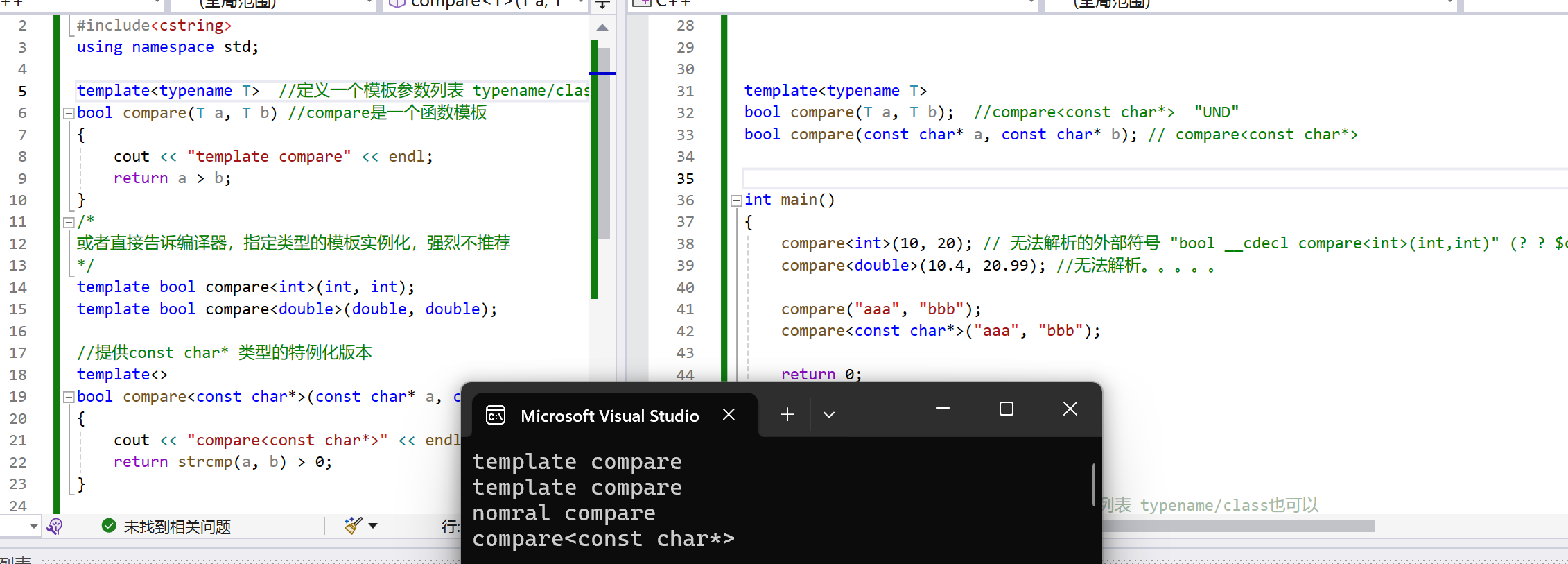Close the Microsoft Visual Studio terminal tab
Screen dimensions: 1568x564
(x=729, y=414)
